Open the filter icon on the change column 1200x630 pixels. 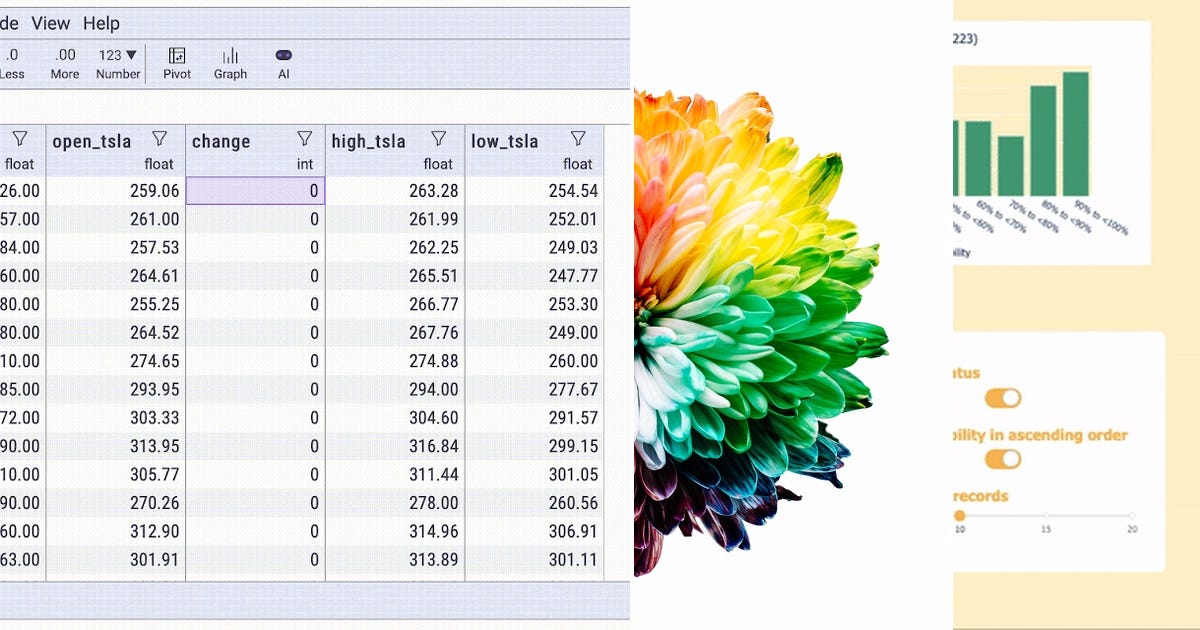click(303, 138)
